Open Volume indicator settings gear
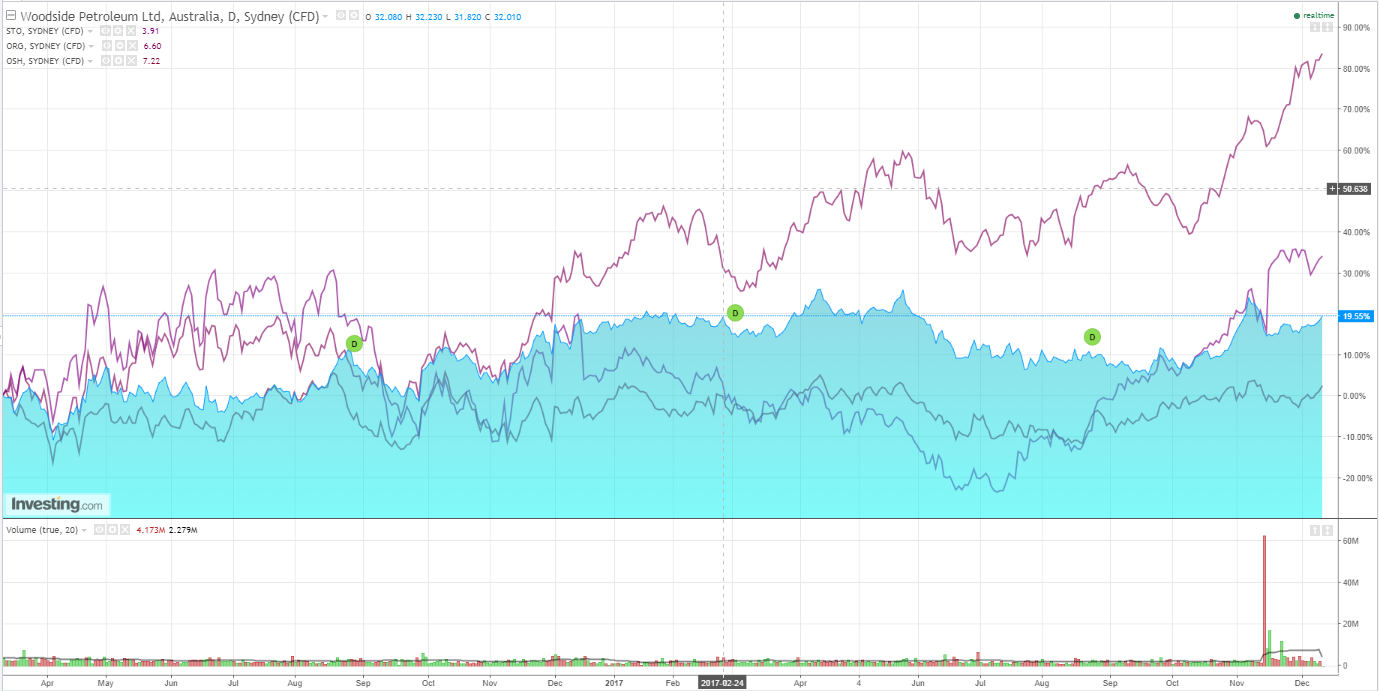The image size is (1379, 691). tap(112, 529)
